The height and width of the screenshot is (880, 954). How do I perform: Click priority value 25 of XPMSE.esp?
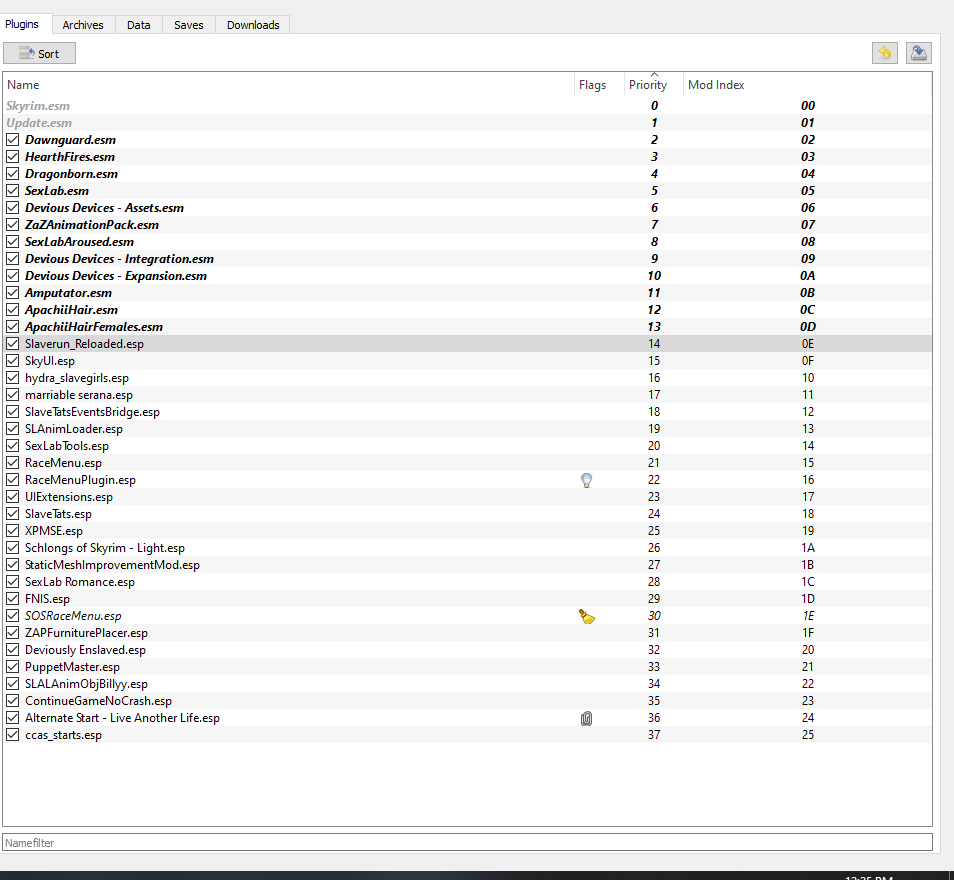pos(654,531)
